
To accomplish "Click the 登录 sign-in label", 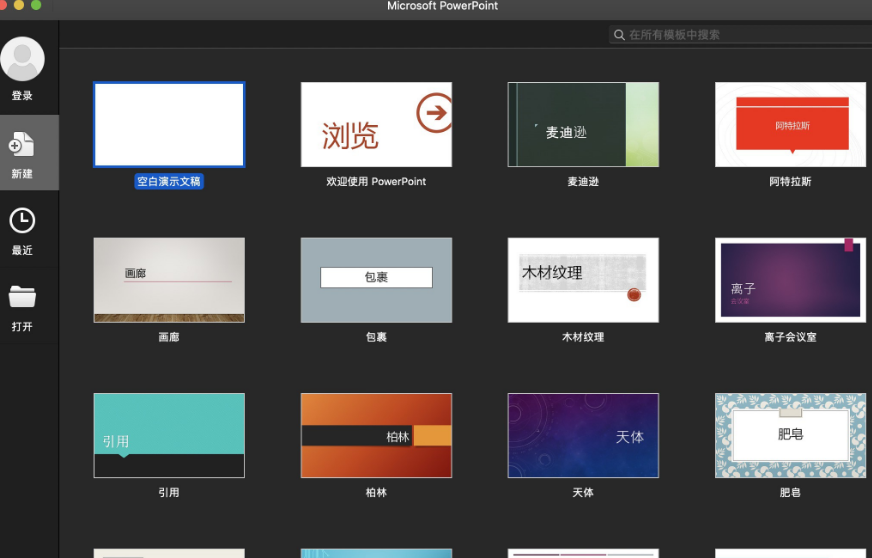I will [22, 96].
